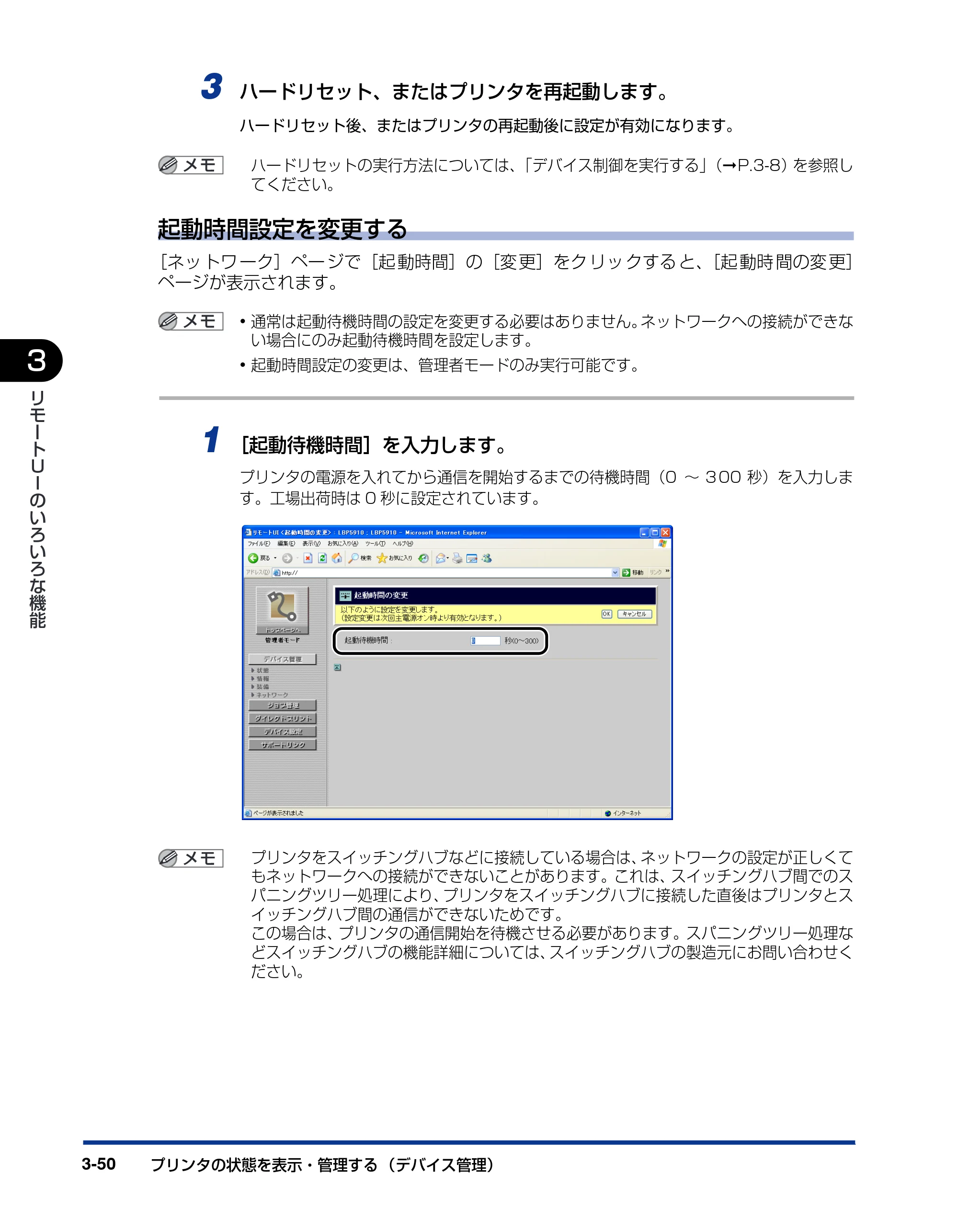
Task: Open the ヘルプ(H) menu
Action: point(403,543)
